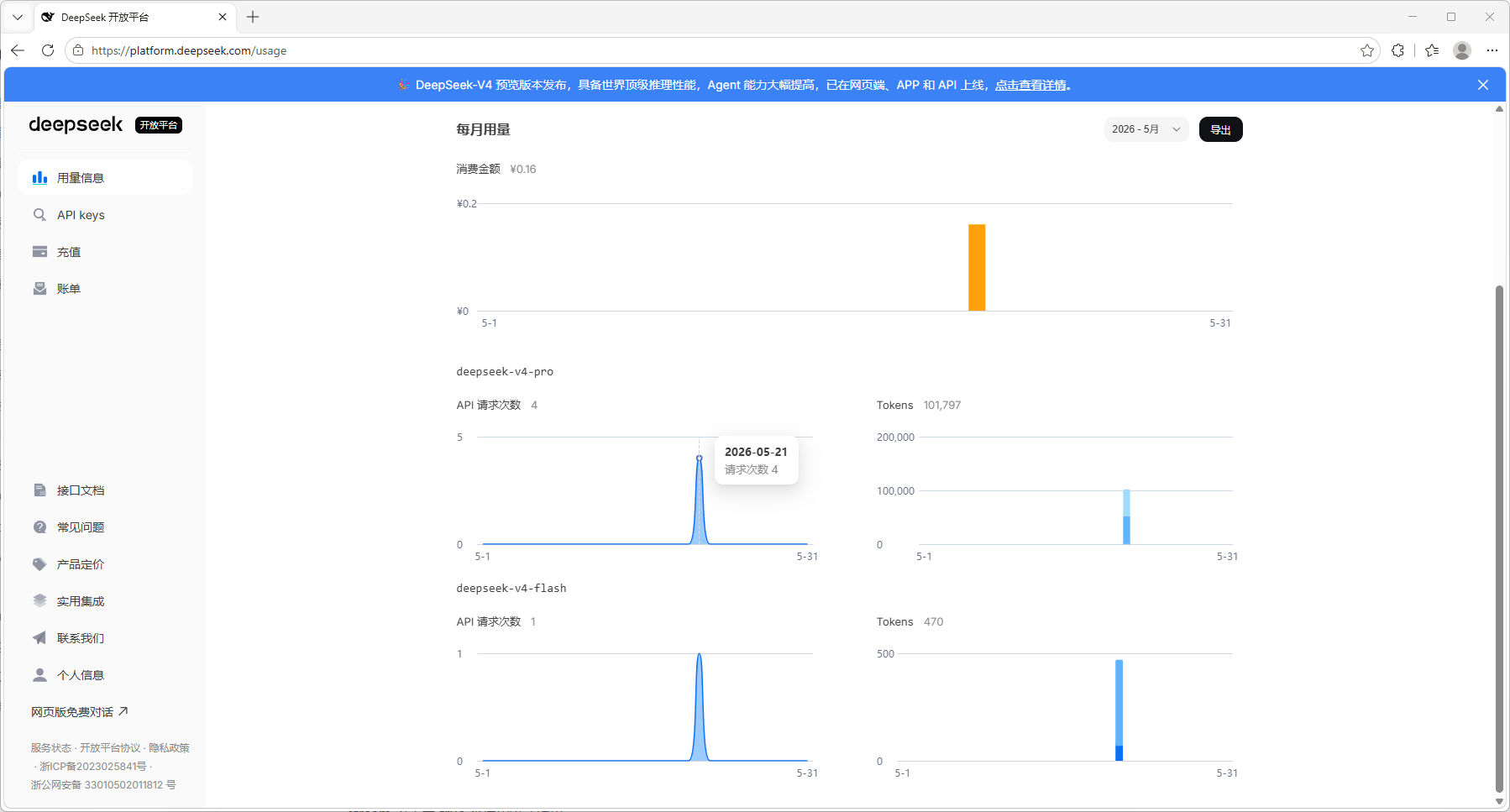Image resolution: width=1510 pixels, height=812 pixels.
Task: Open the 实用集成 integrations entry
Action: coord(105,601)
